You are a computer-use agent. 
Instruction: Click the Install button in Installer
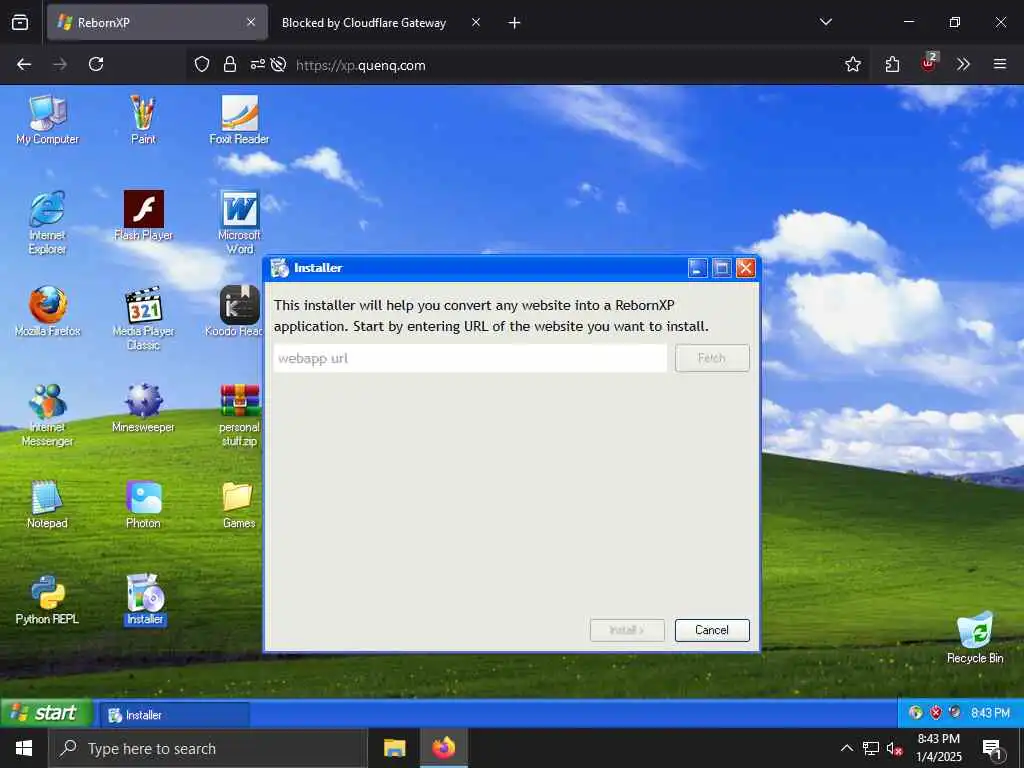(627, 630)
